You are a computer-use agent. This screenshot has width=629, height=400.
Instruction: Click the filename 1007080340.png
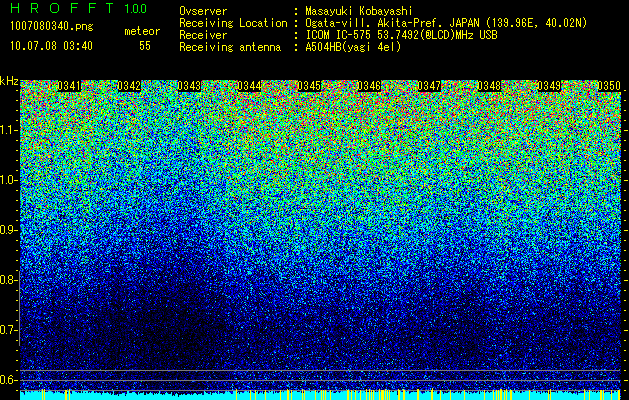pyautogui.click(x=52, y=27)
